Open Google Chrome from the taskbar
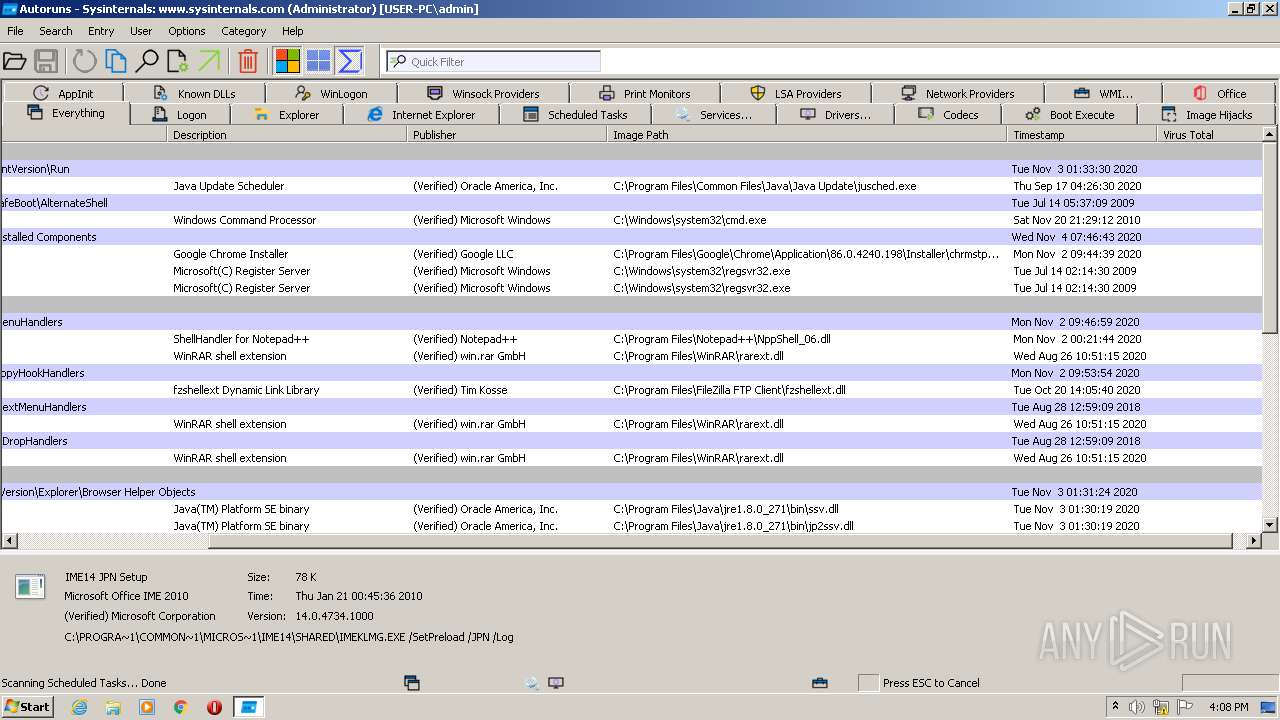1280x720 pixels. tap(180, 707)
